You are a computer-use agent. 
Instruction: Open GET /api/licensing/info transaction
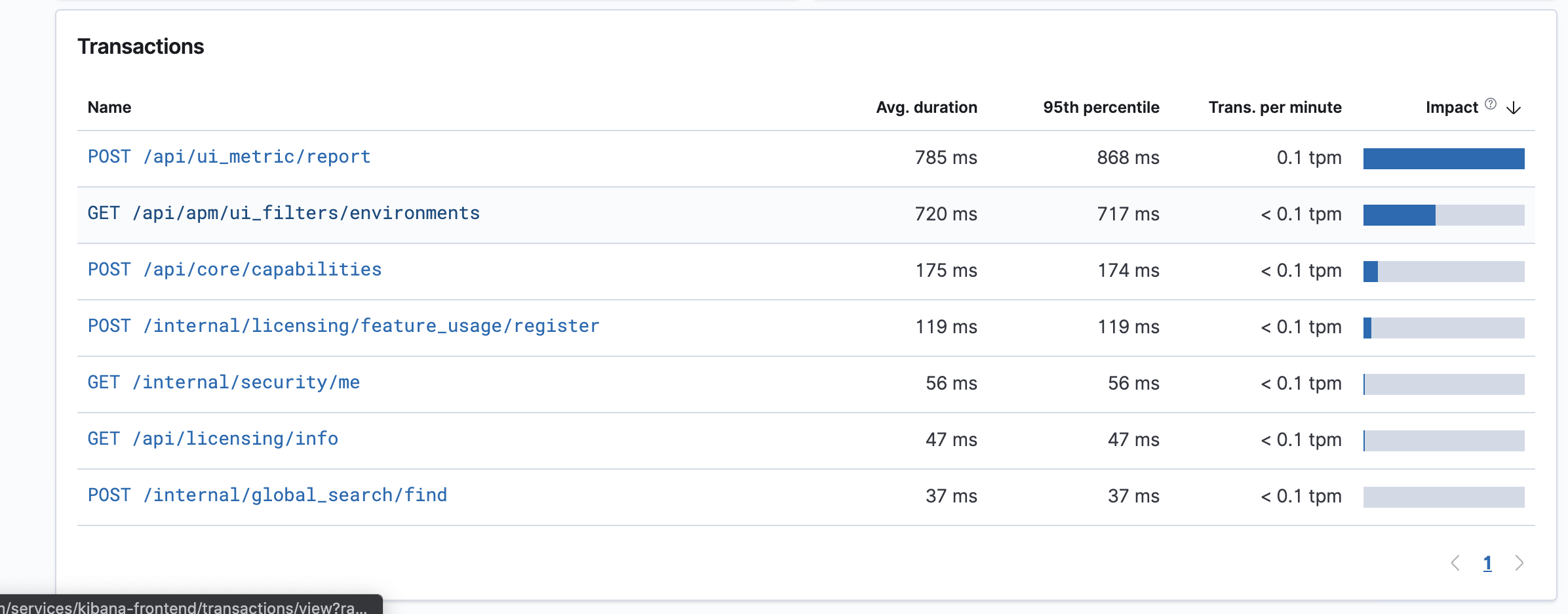pos(213,439)
